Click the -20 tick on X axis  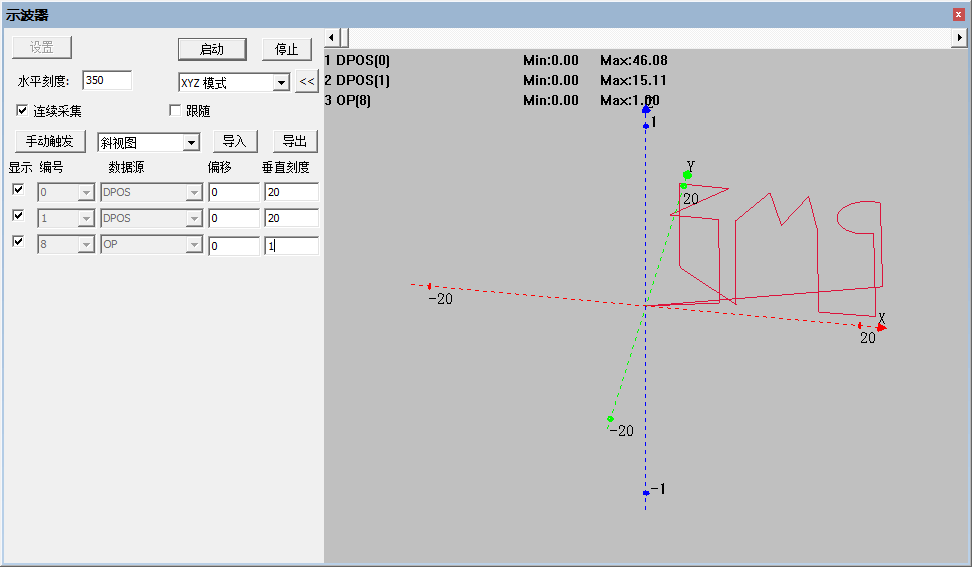point(430,286)
